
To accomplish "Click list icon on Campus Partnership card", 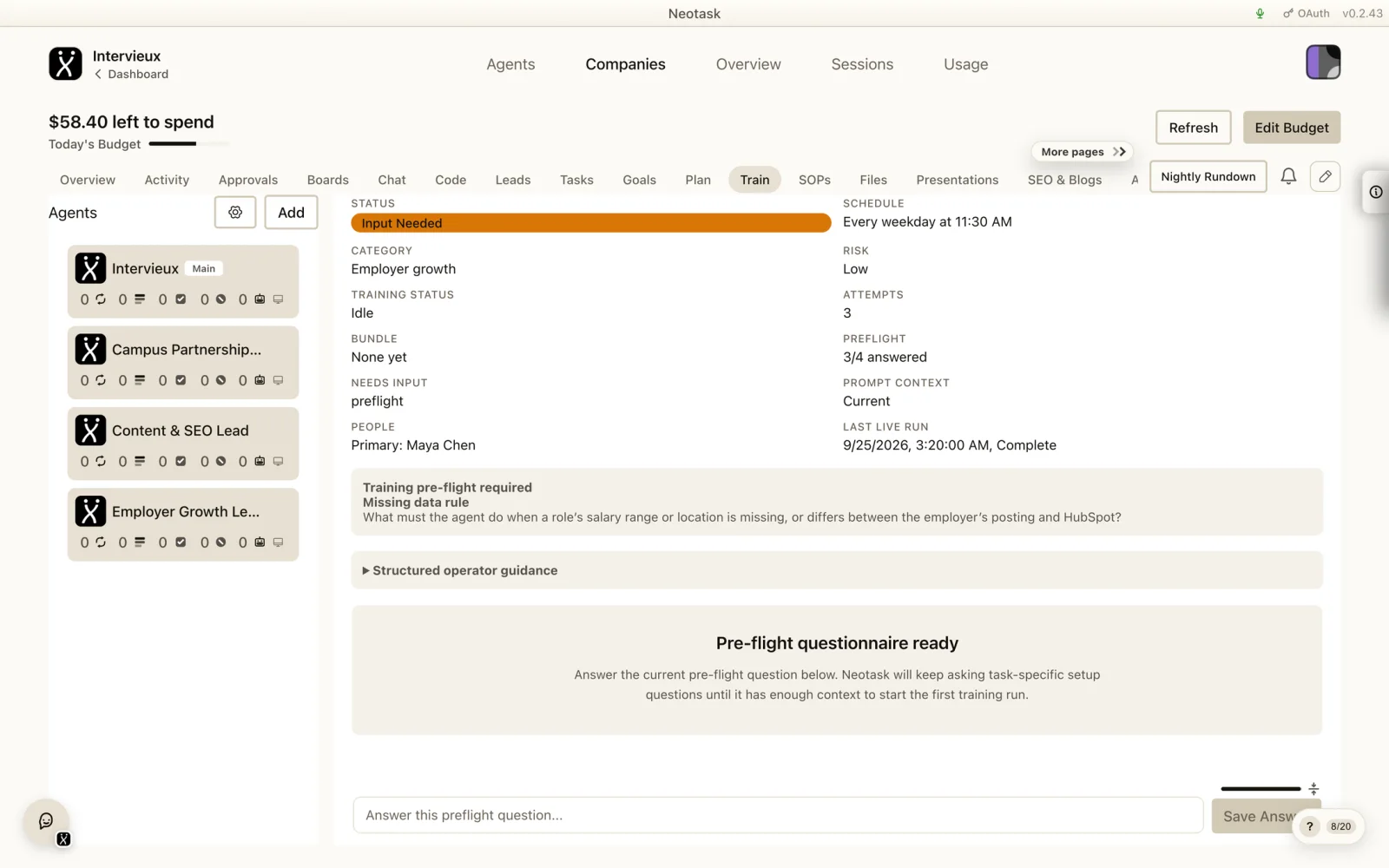I will tap(140, 380).
